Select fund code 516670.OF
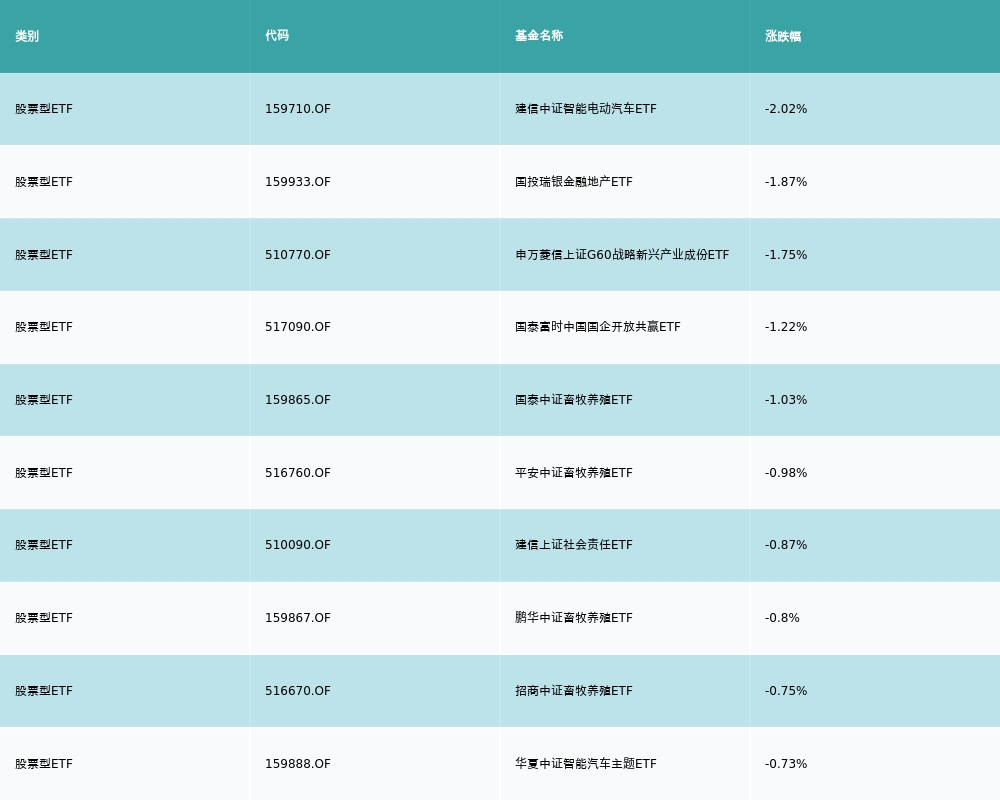The image size is (1000, 800). tap(298, 691)
